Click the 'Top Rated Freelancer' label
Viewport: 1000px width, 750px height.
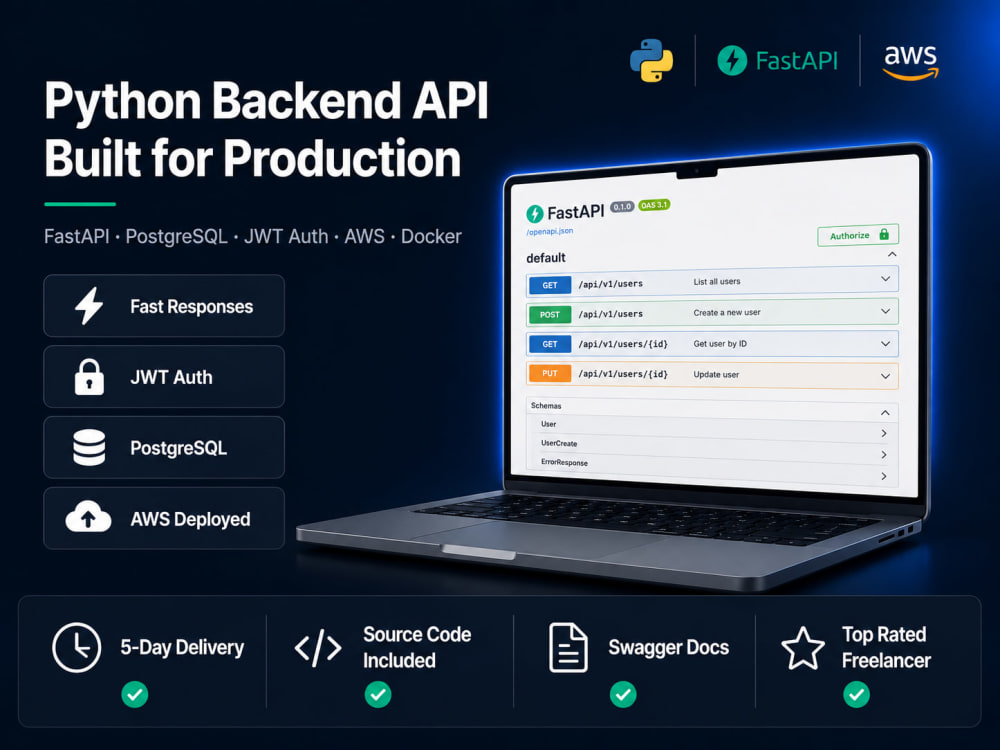(x=886, y=647)
